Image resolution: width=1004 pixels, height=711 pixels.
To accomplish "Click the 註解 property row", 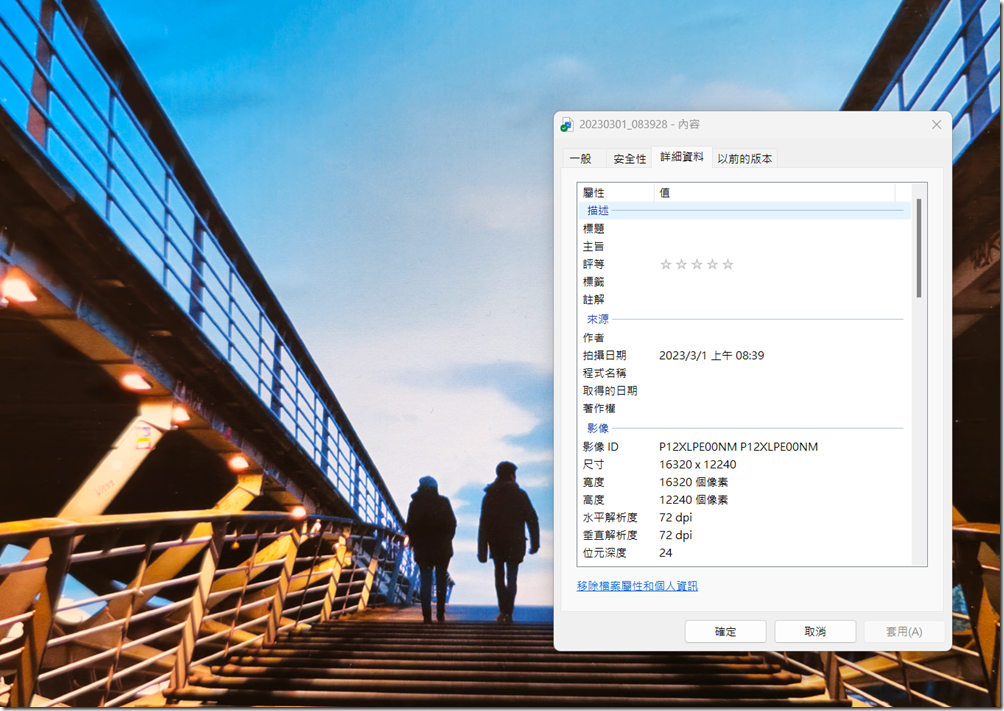I will pyautogui.click(x=744, y=299).
